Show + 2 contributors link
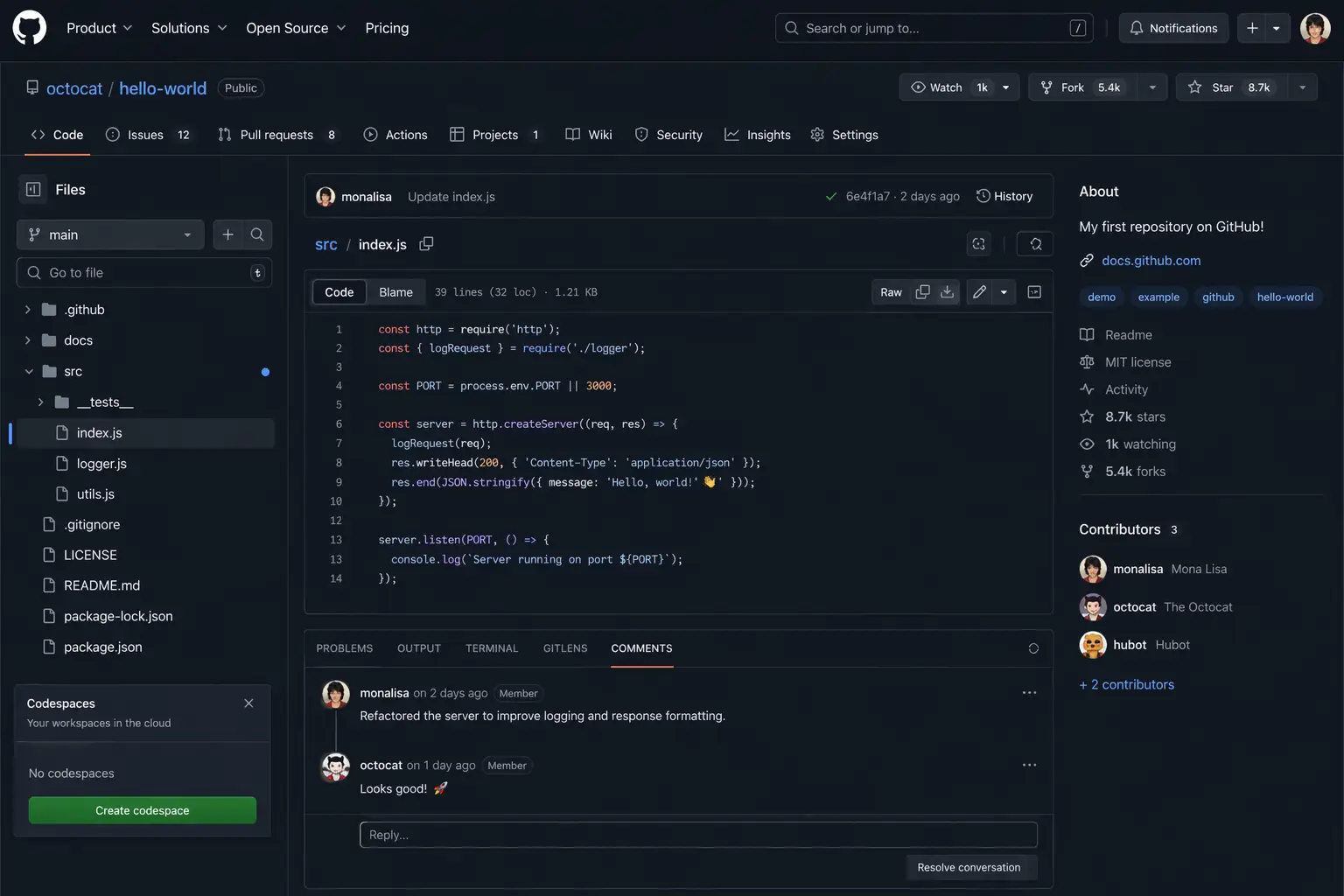 point(1127,684)
